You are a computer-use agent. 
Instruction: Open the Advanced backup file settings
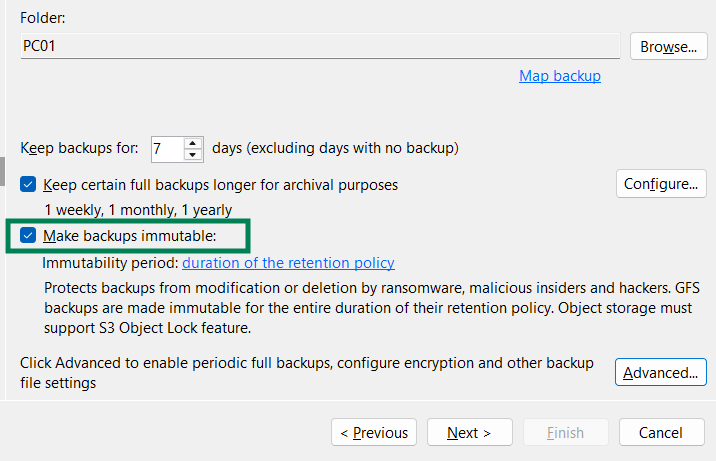(x=660, y=373)
